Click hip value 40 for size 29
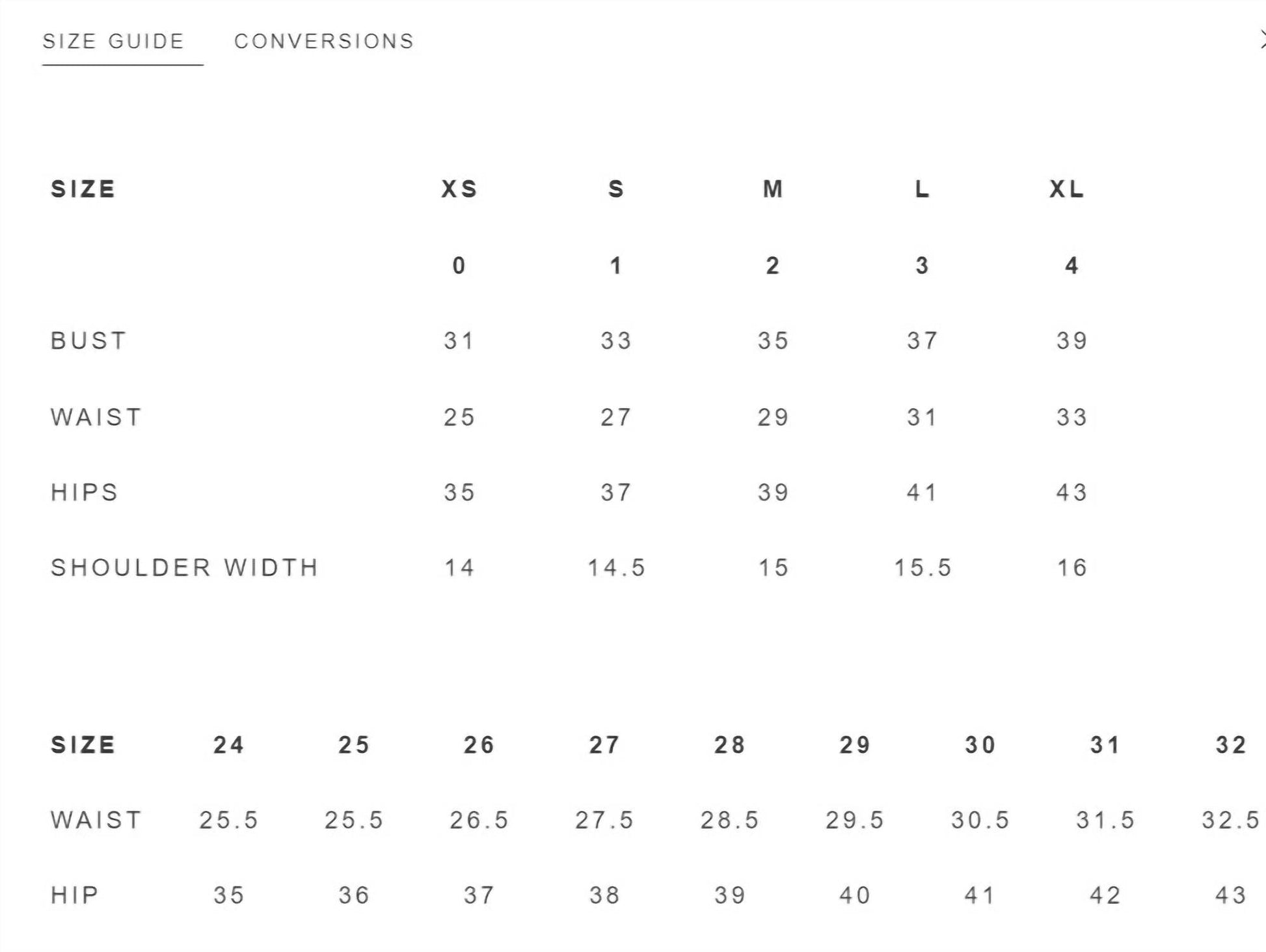Screen dimensions: 1266x952 (x=855, y=895)
